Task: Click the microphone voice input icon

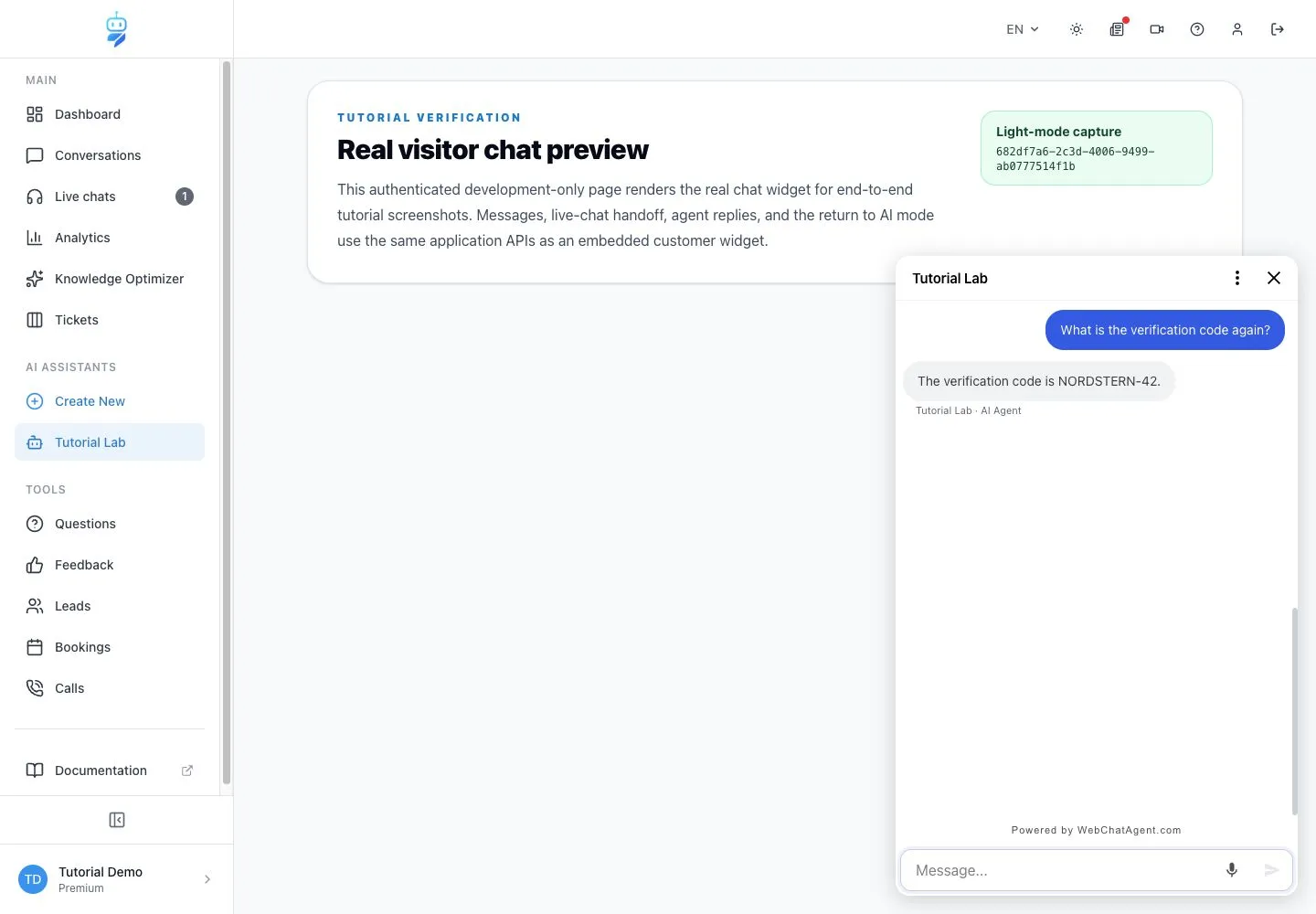Action: click(x=1232, y=870)
